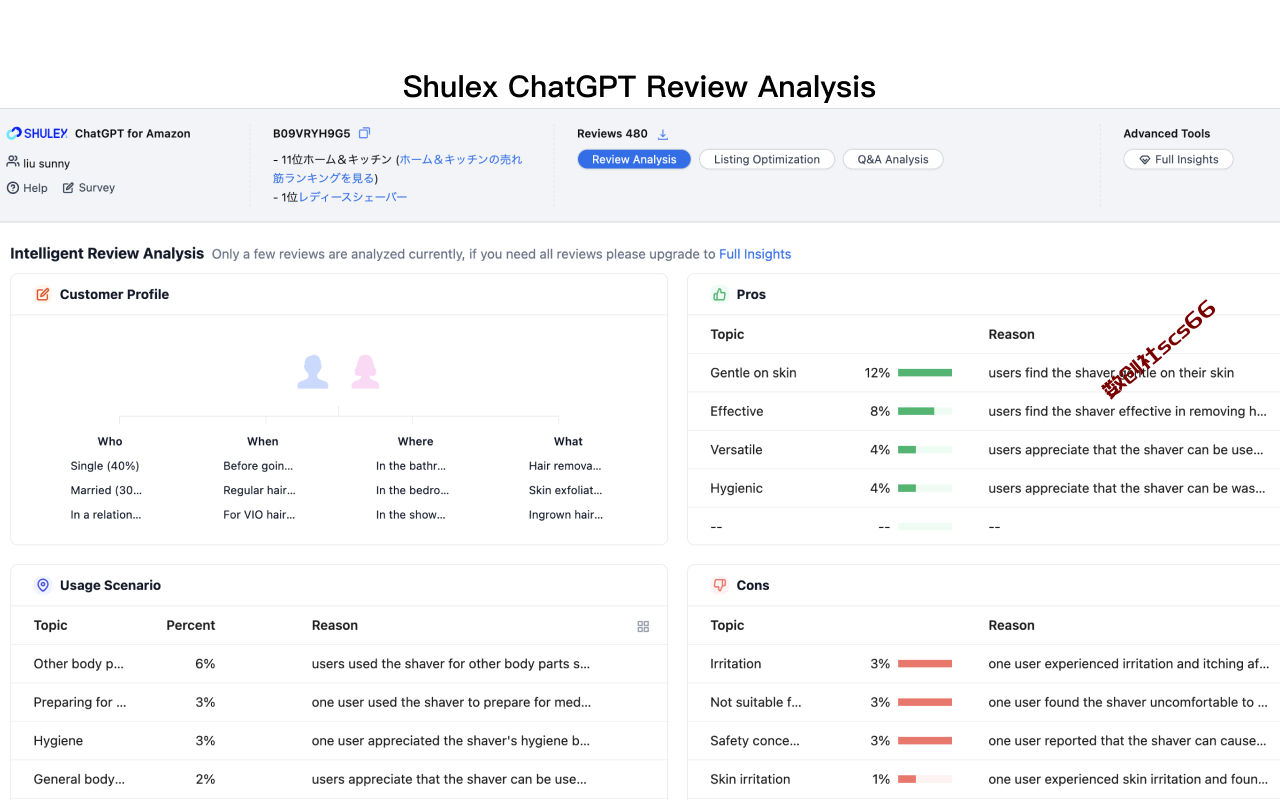
Task: Click the Skin irritation 1% red bar
Action: tap(925, 779)
